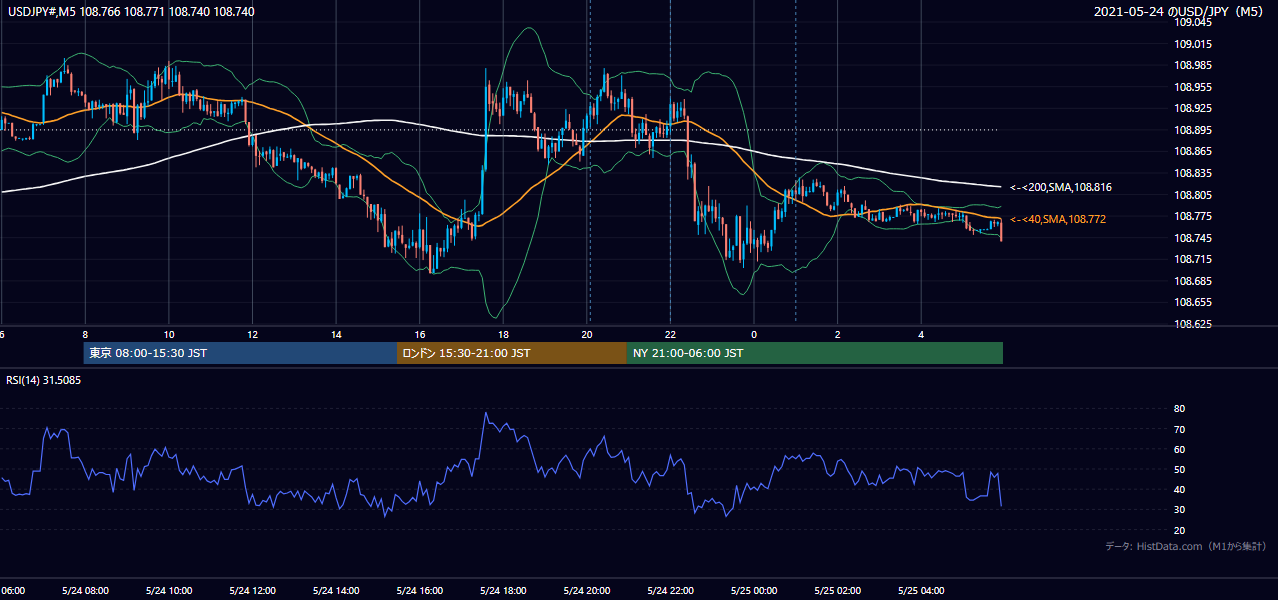Click the 5/24 10:00 time axis label

[168, 590]
